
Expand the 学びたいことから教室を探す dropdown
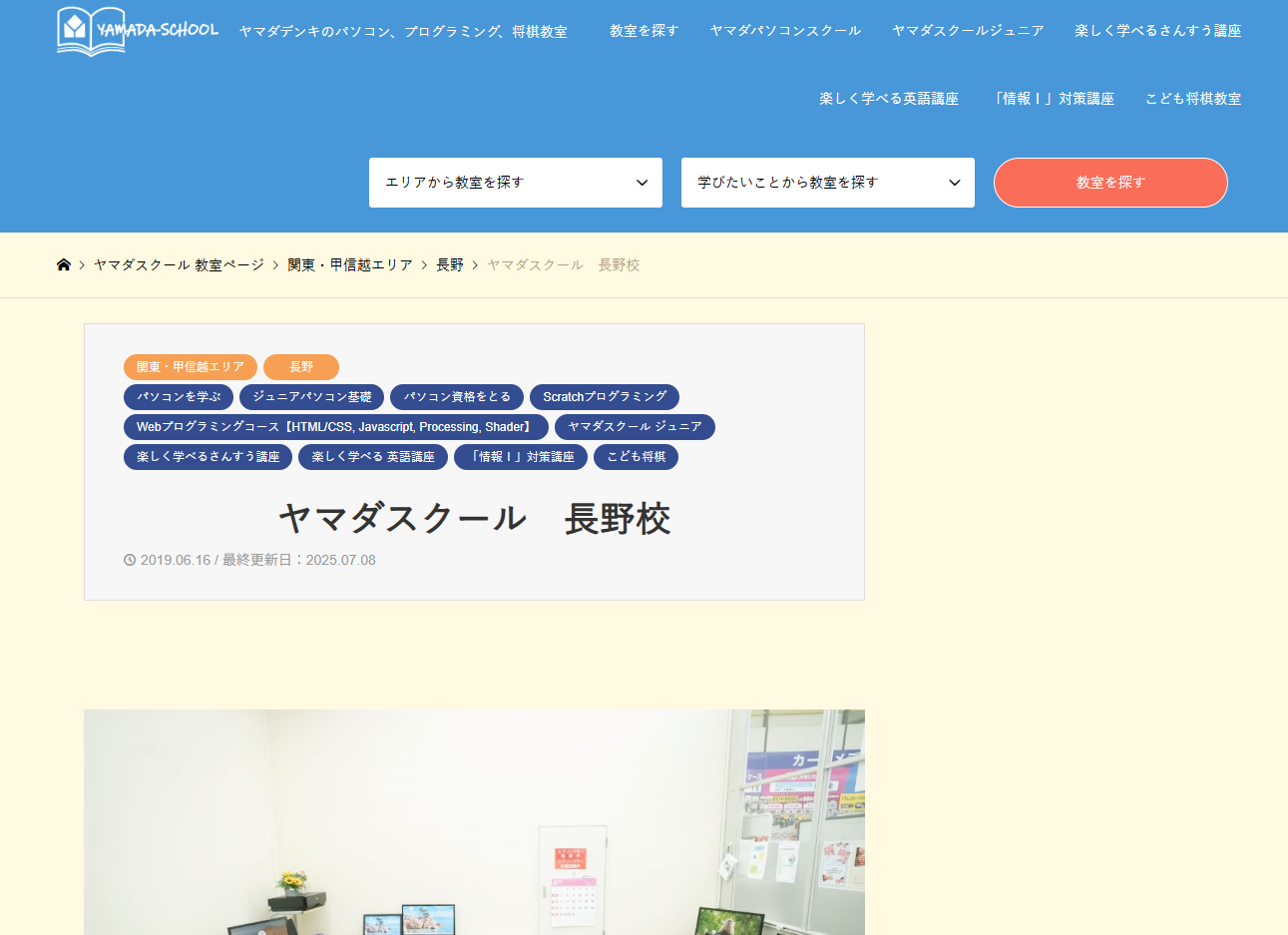pos(827,183)
